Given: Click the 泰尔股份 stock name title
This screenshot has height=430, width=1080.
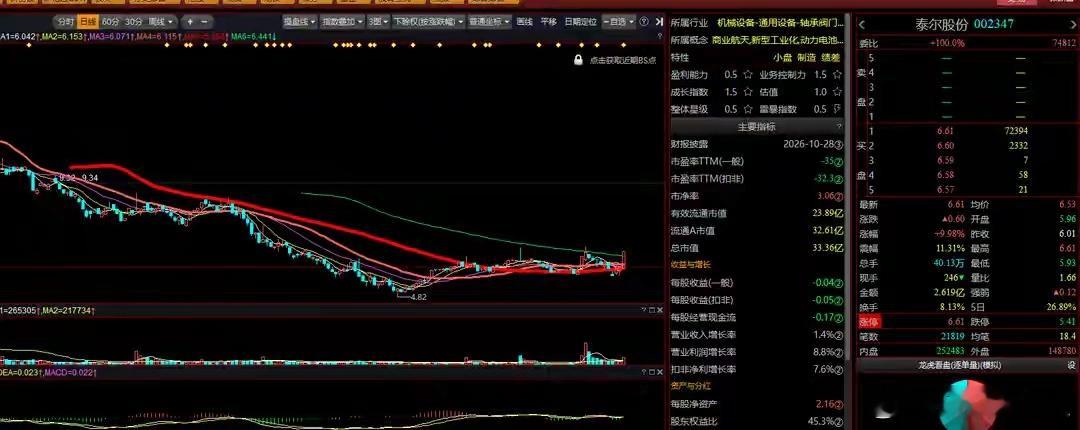Looking at the screenshot, I should coord(942,25).
